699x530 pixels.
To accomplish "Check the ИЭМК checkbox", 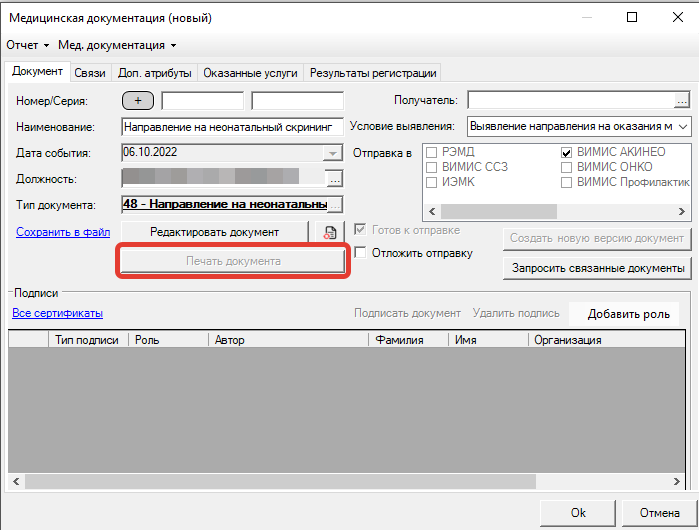I will [431, 182].
